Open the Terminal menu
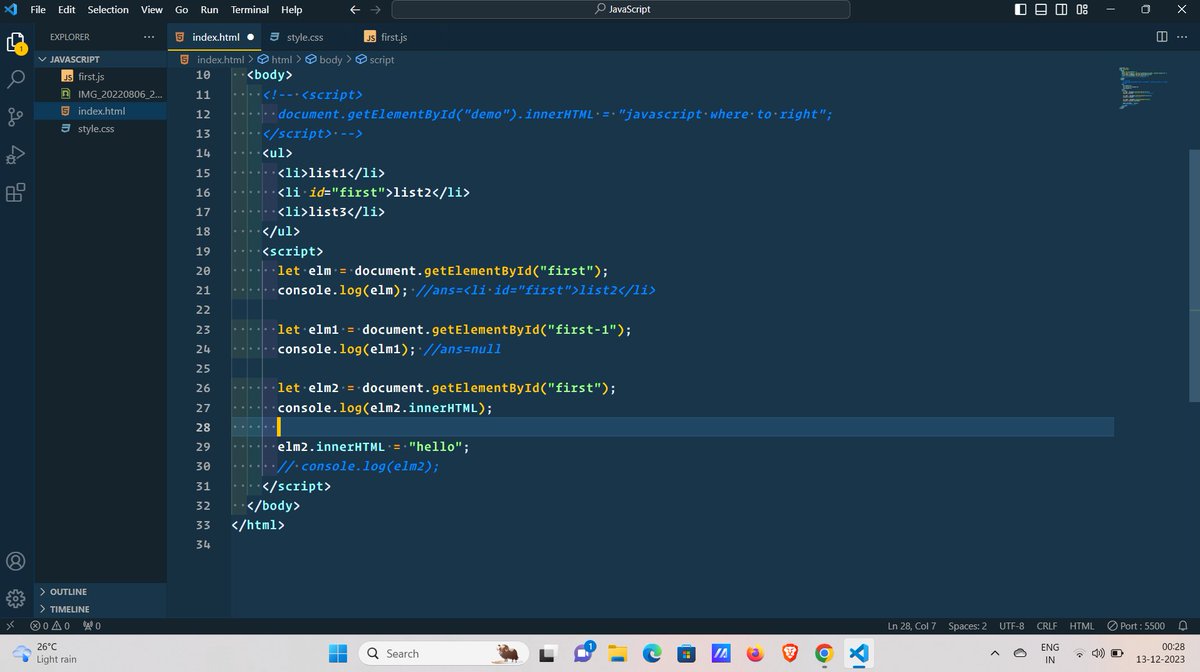This screenshot has height=672, width=1200. tap(250, 10)
